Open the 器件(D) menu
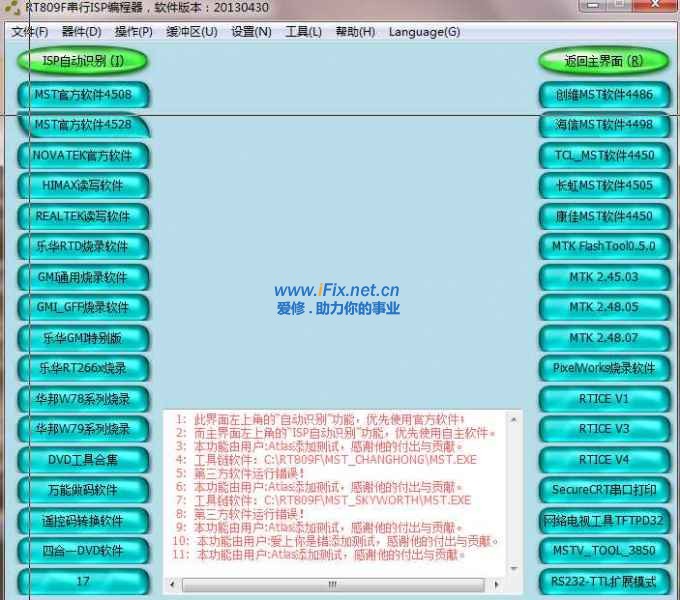680x600 pixels. [x=81, y=32]
